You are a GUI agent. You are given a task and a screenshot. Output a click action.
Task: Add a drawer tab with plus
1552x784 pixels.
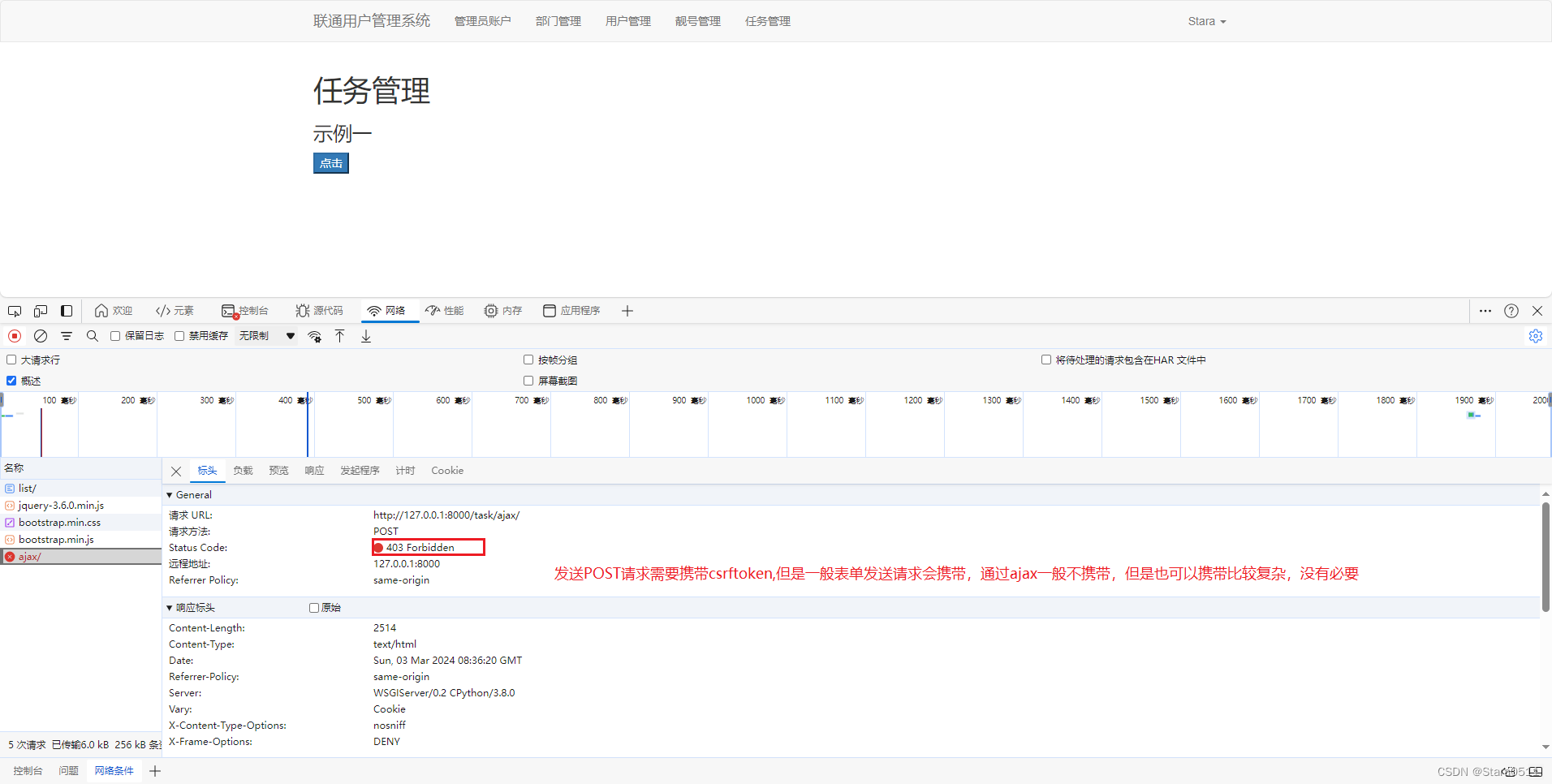point(155,771)
